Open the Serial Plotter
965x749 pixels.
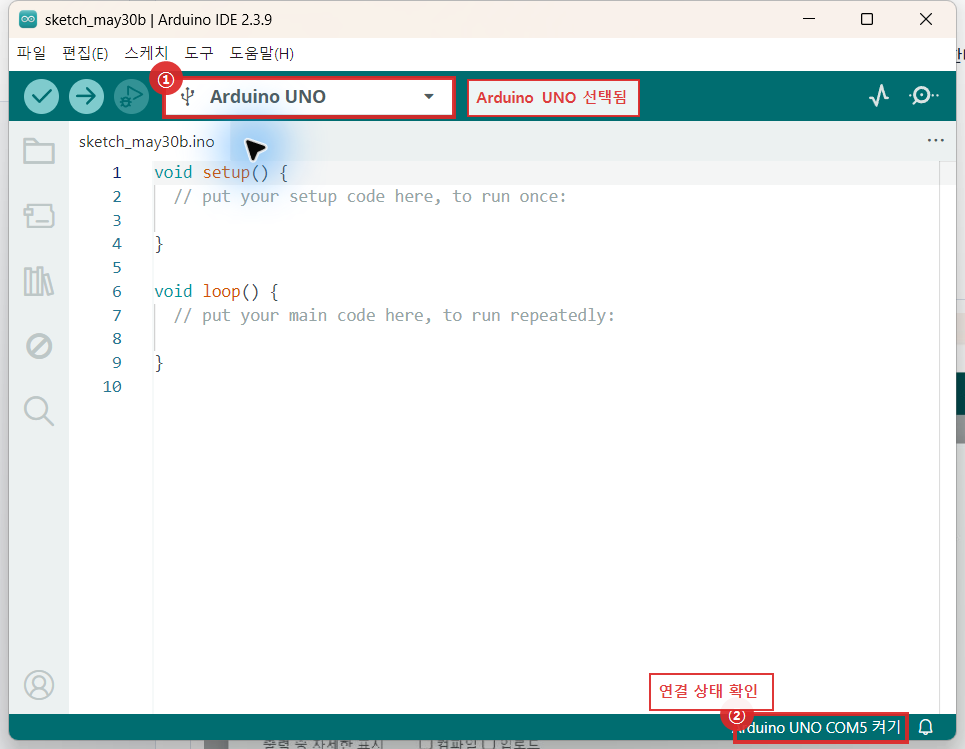pos(879,95)
